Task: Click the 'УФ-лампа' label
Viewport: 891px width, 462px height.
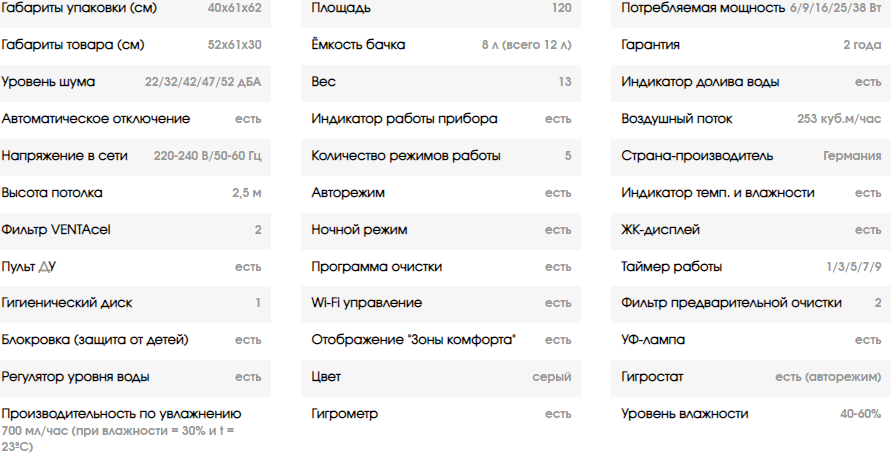Action: click(653, 340)
